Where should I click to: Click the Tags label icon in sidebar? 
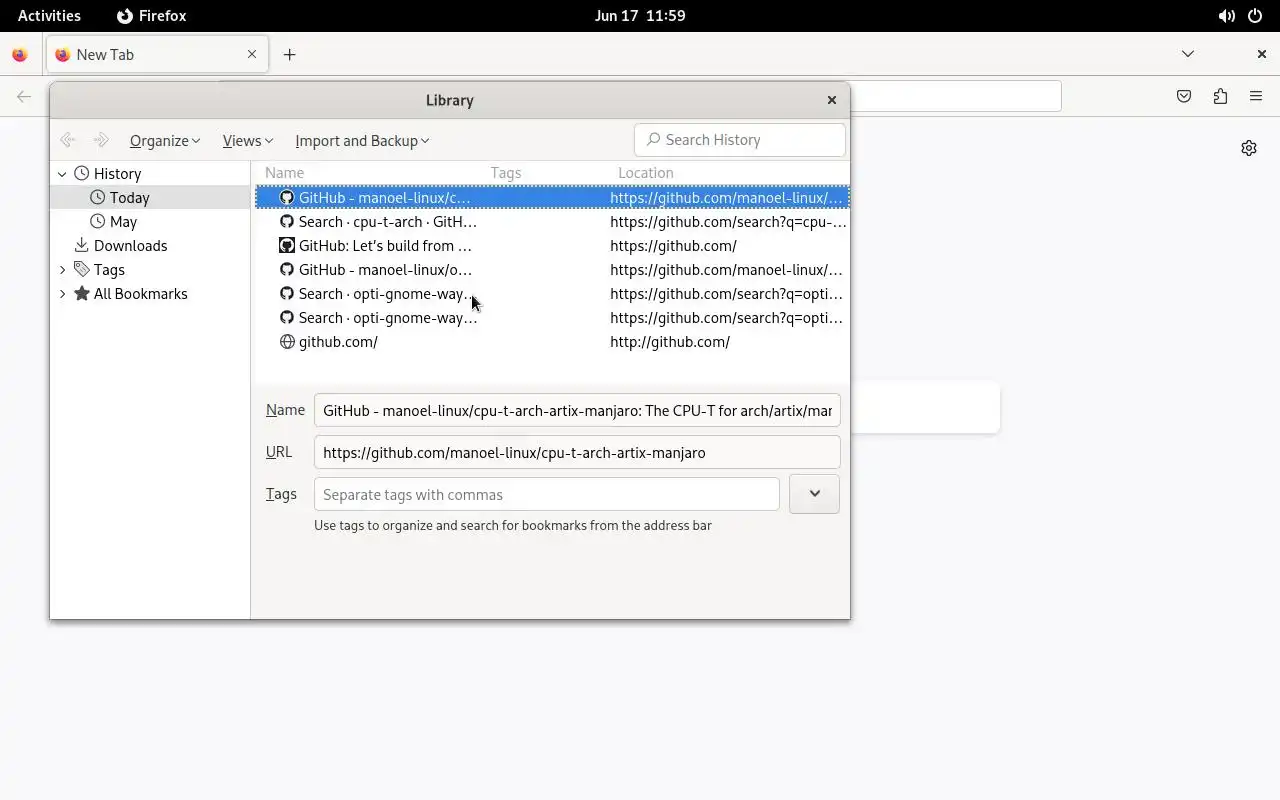[x=82, y=270]
